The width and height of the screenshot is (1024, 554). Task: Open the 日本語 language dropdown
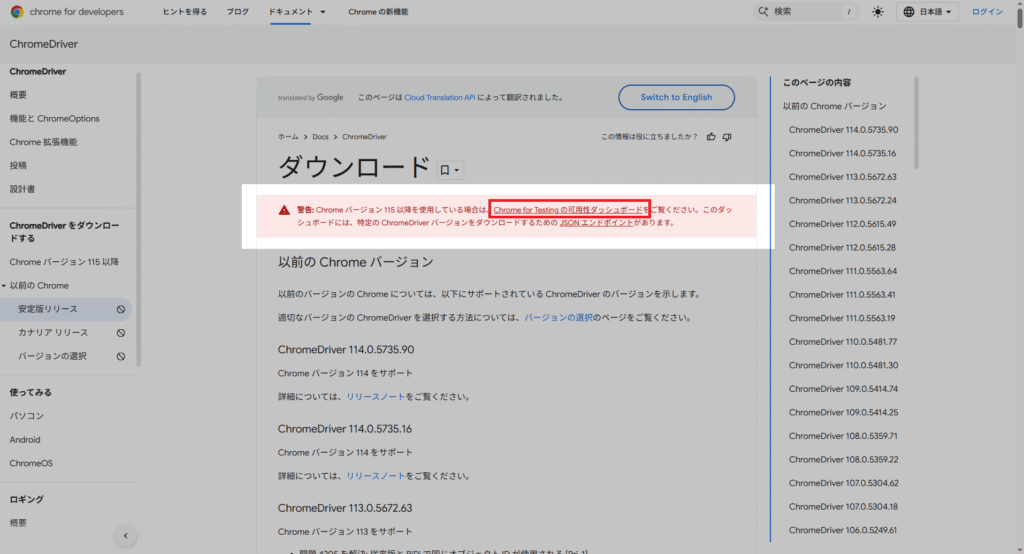(x=927, y=12)
